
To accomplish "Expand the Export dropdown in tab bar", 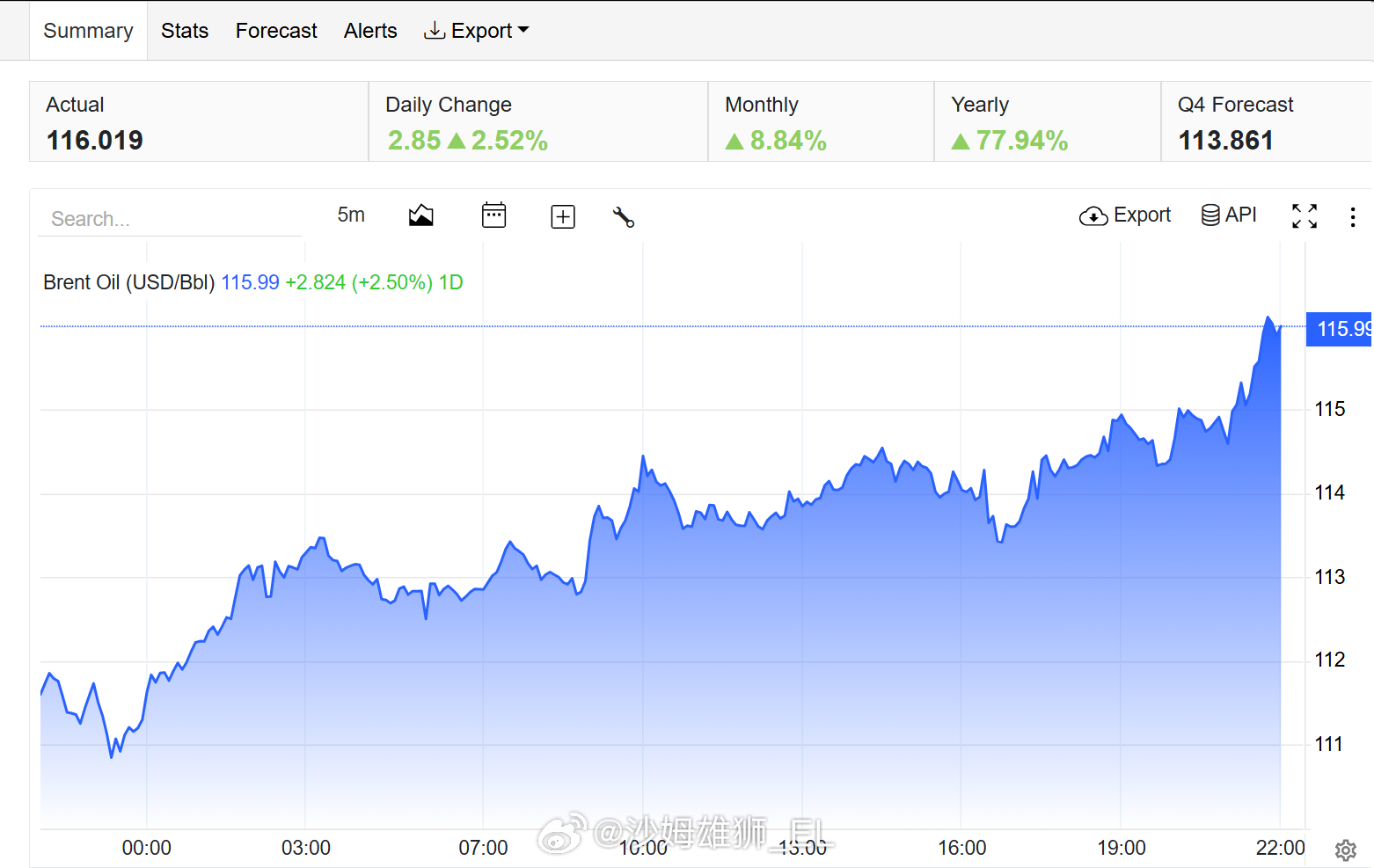I will coord(477,31).
